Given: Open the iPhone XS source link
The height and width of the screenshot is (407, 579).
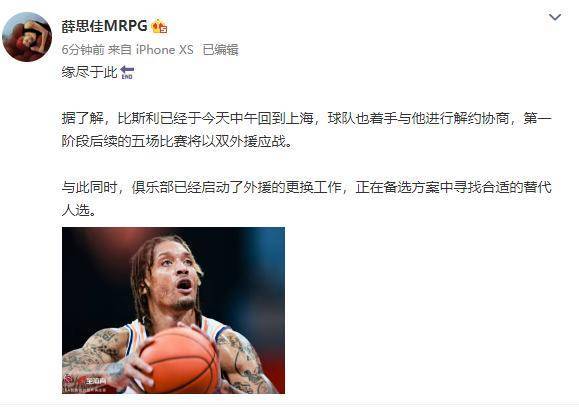Looking at the screenshot, I should 164,49.
